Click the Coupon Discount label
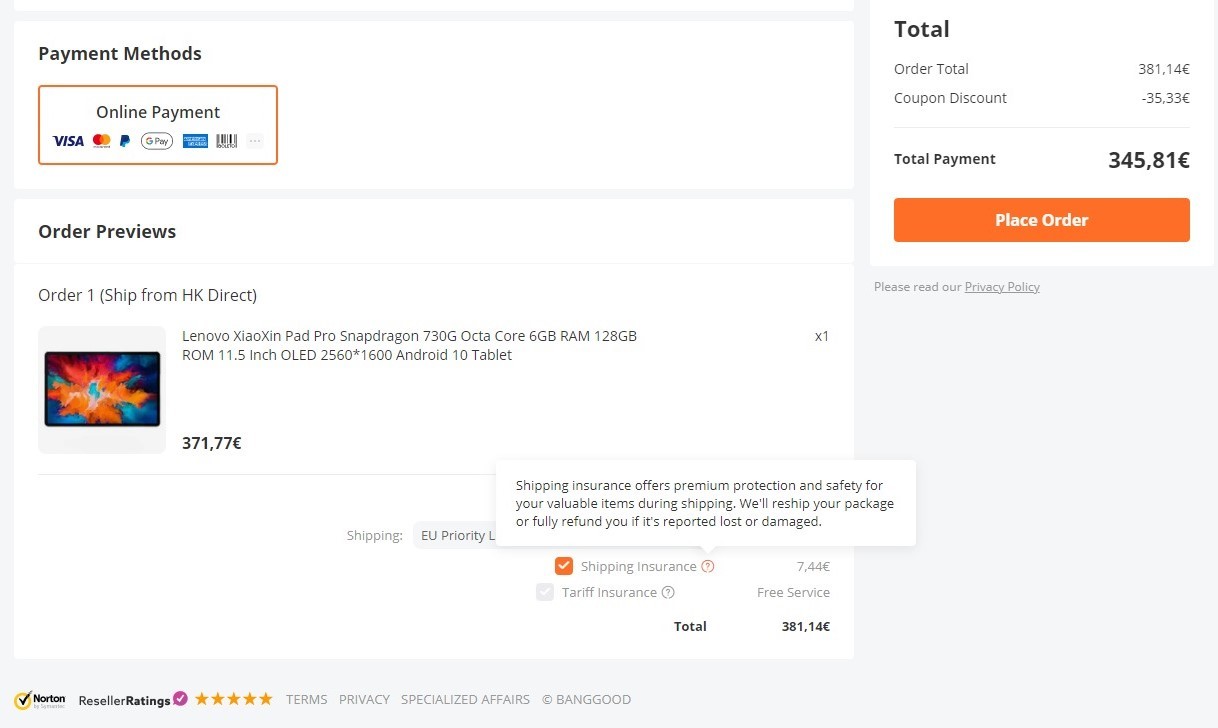 [x=950, y=98]
